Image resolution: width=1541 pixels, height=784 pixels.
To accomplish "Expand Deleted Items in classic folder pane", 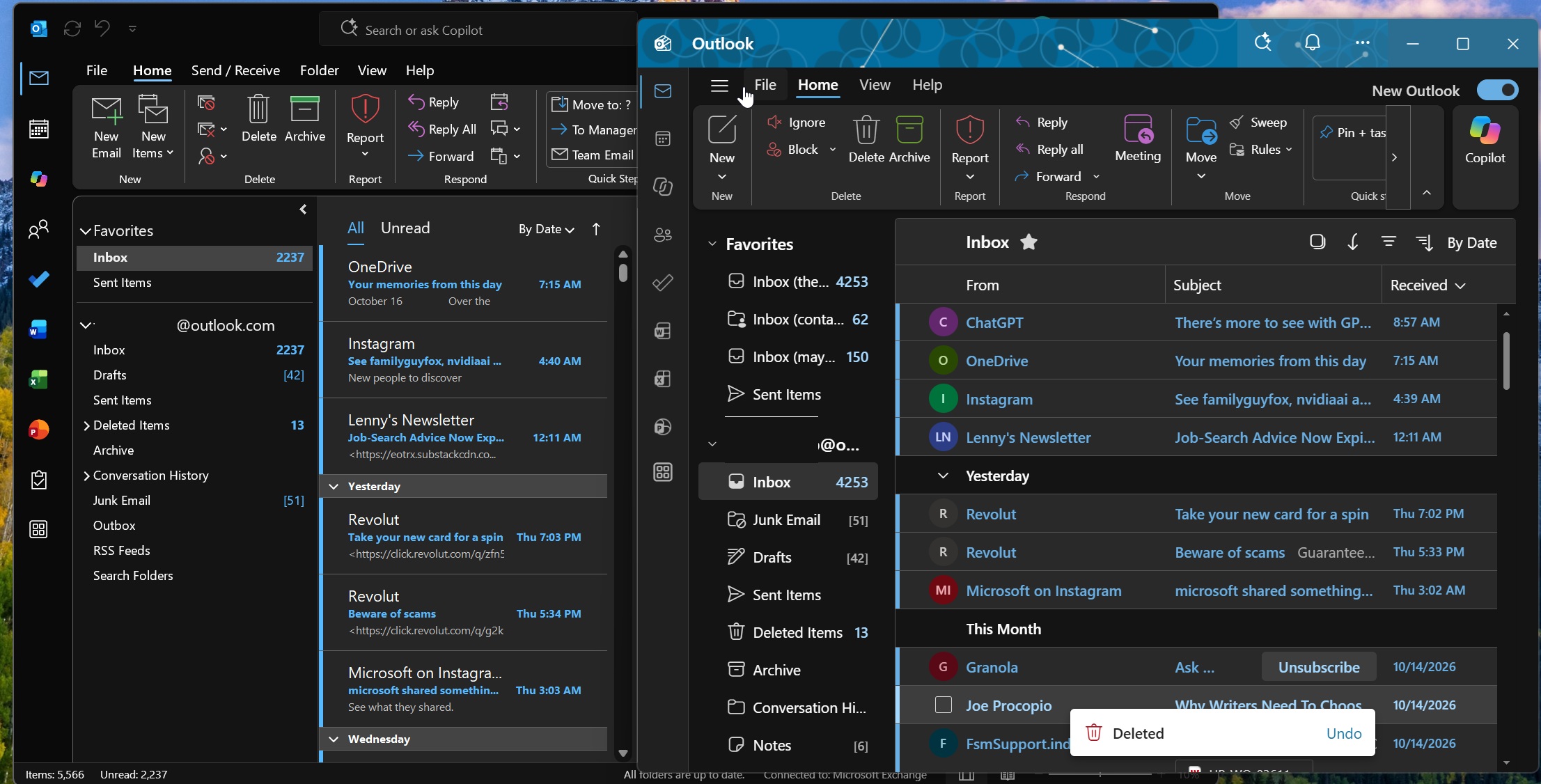I will [86, 425].
